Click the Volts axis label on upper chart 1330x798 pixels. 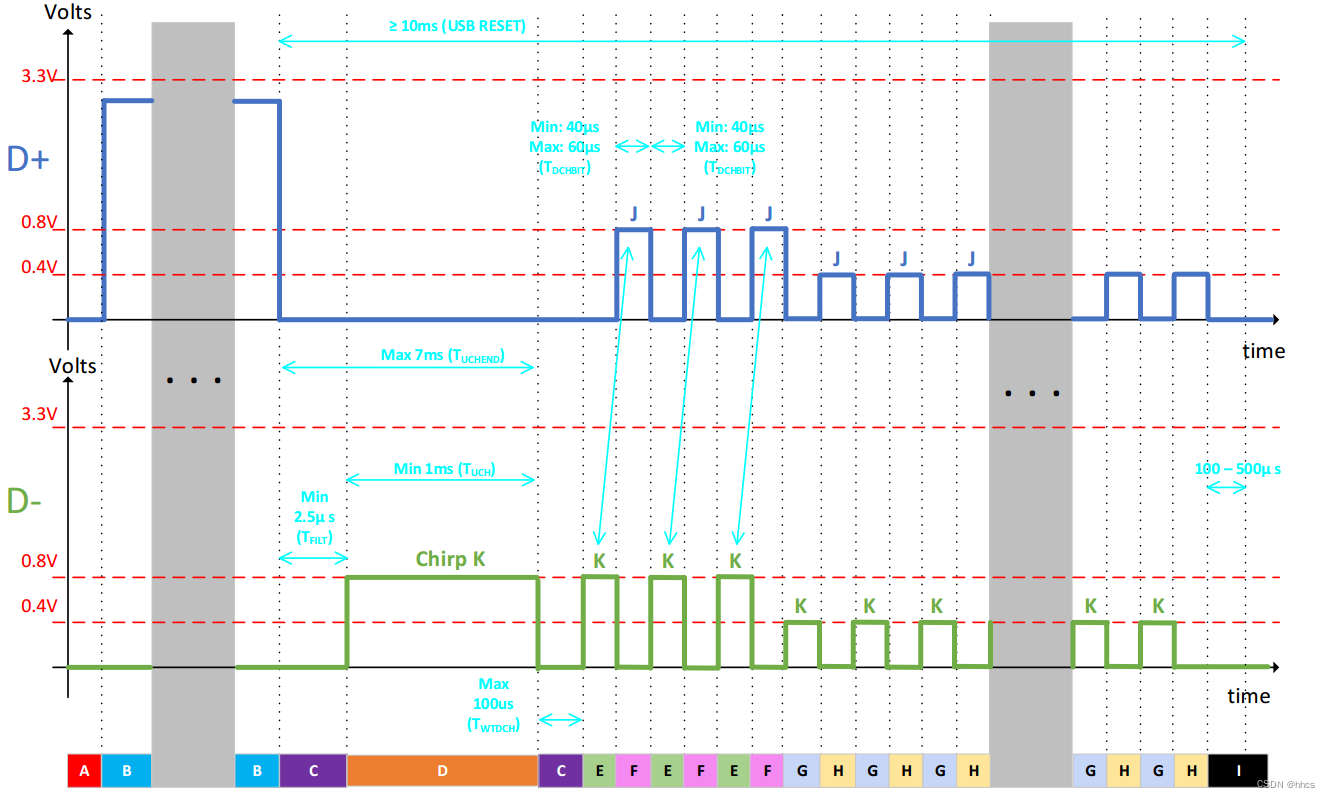click(x=68, y=12)
